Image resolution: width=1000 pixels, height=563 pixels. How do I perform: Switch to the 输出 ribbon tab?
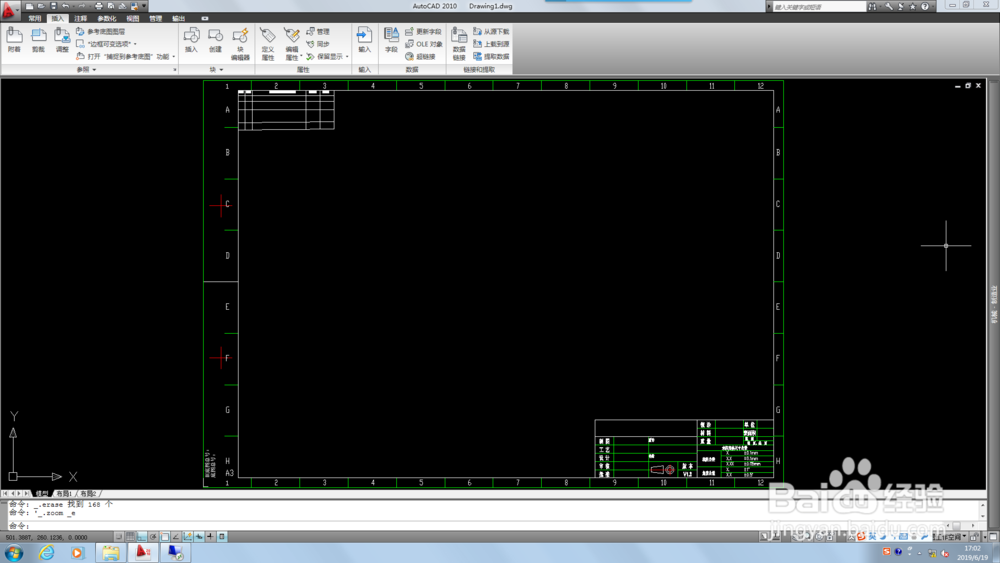179,18
